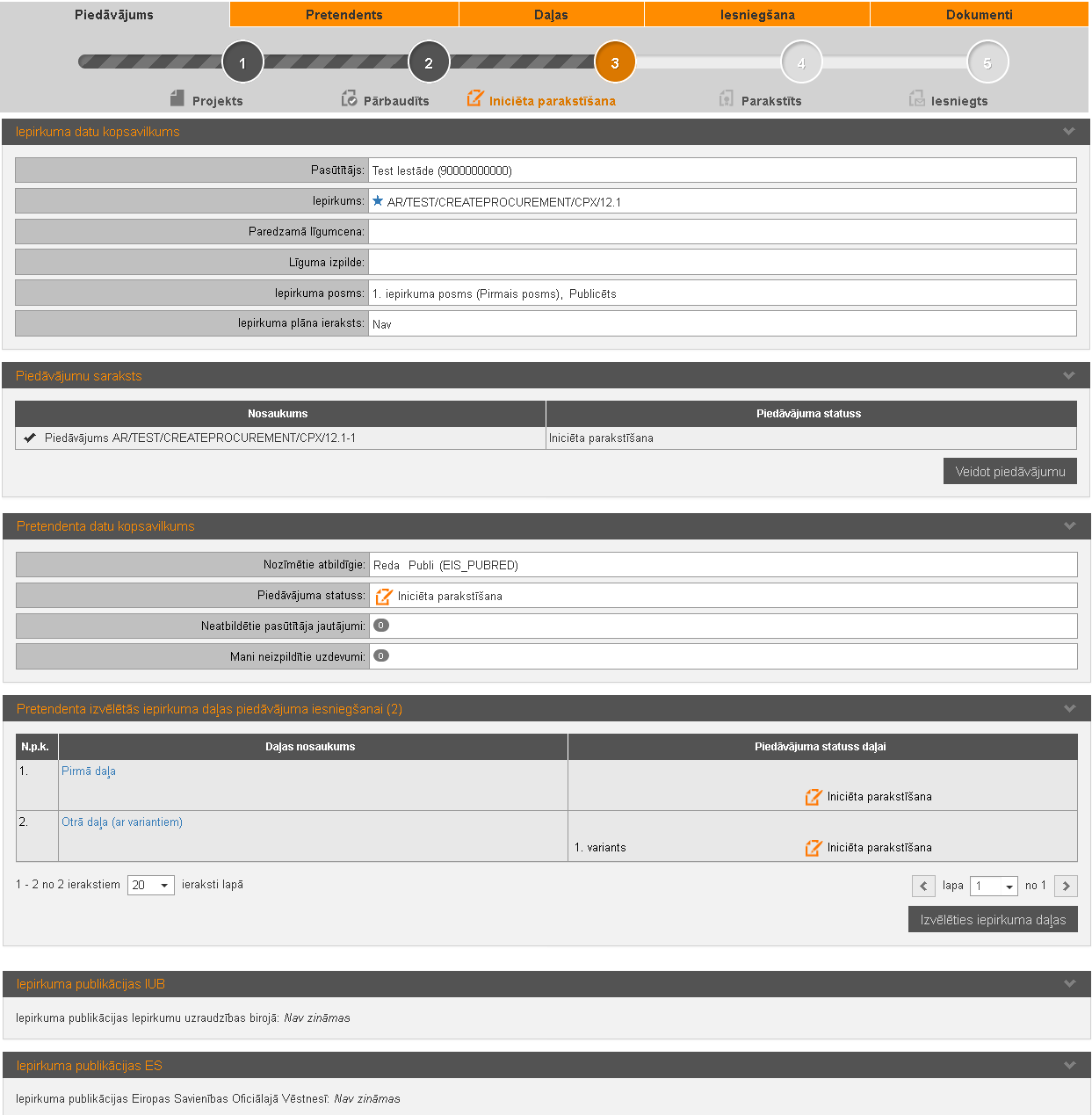Viewport: 1092px width, 1115px height.
Task: Click the Parakstīts step icon
Action: click(726, 98)
